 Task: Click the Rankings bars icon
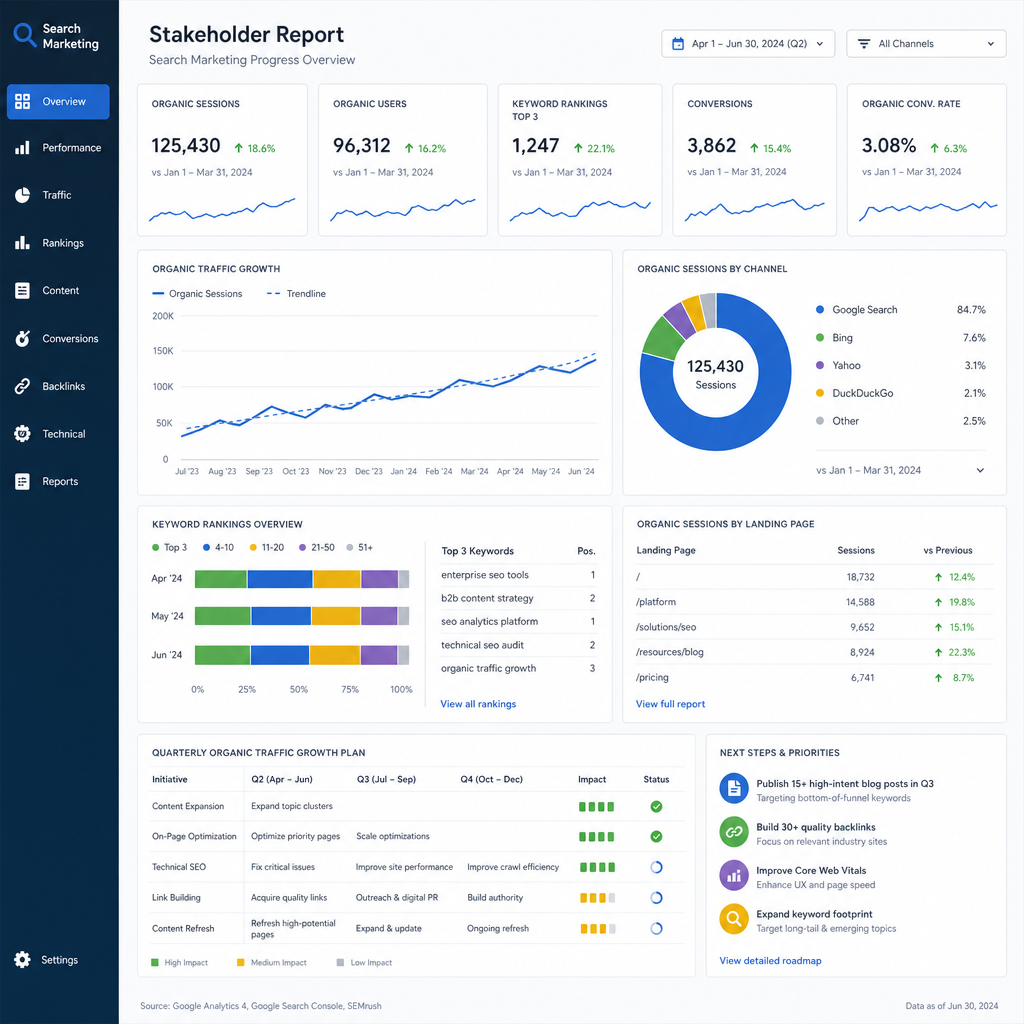pyautogui.click(x=22, y=242)
